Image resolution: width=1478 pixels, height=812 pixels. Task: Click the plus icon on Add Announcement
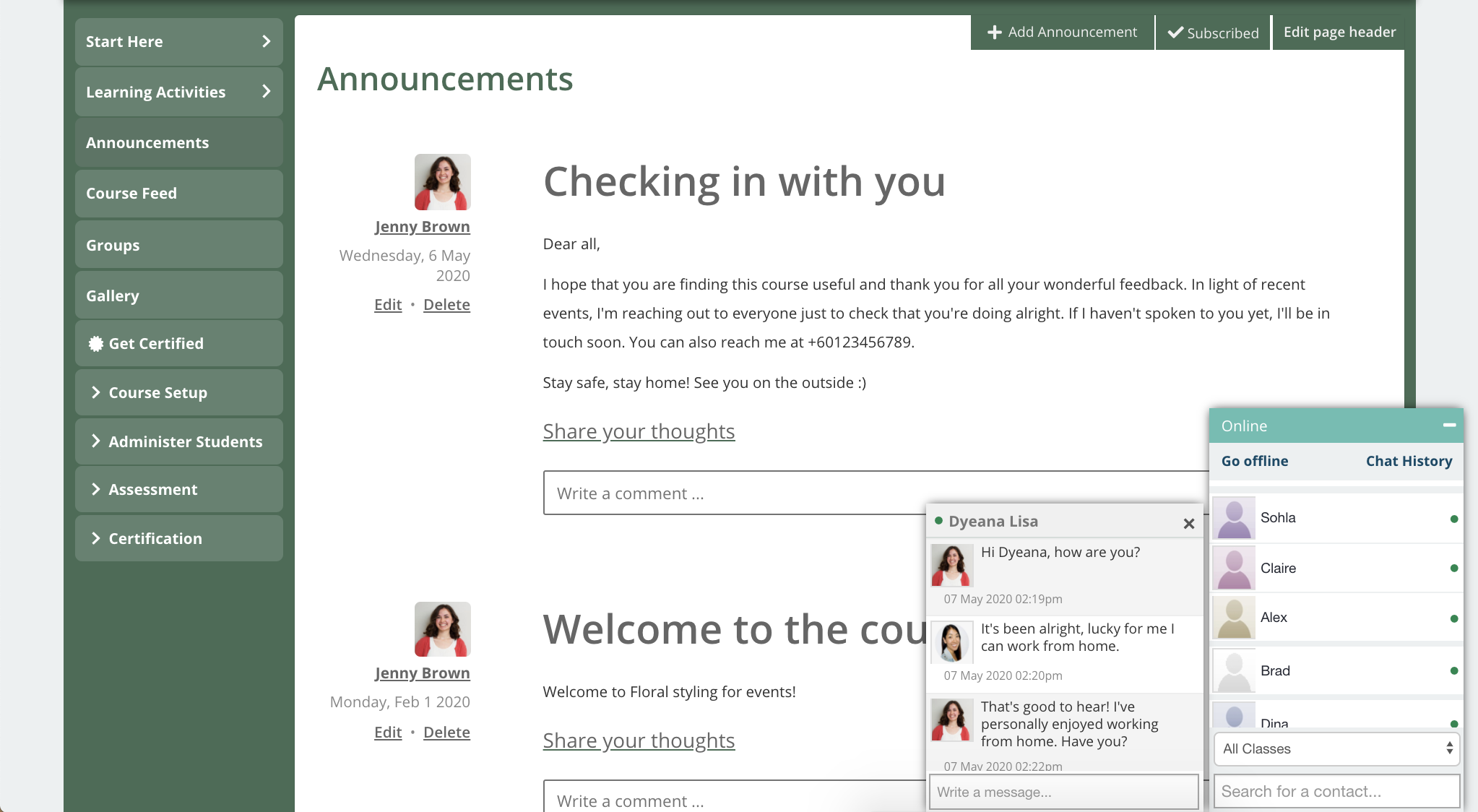click(994, 33)
